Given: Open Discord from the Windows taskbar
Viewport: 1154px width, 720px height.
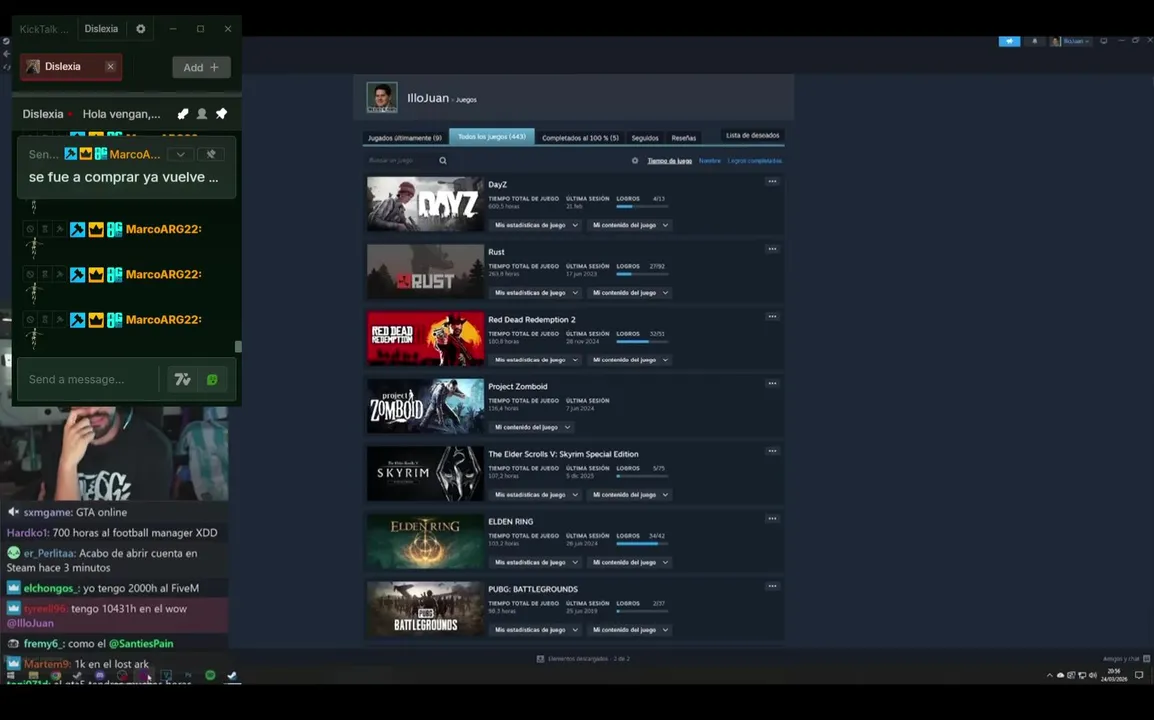Looking at the screenshot, I should coord(99,675).
